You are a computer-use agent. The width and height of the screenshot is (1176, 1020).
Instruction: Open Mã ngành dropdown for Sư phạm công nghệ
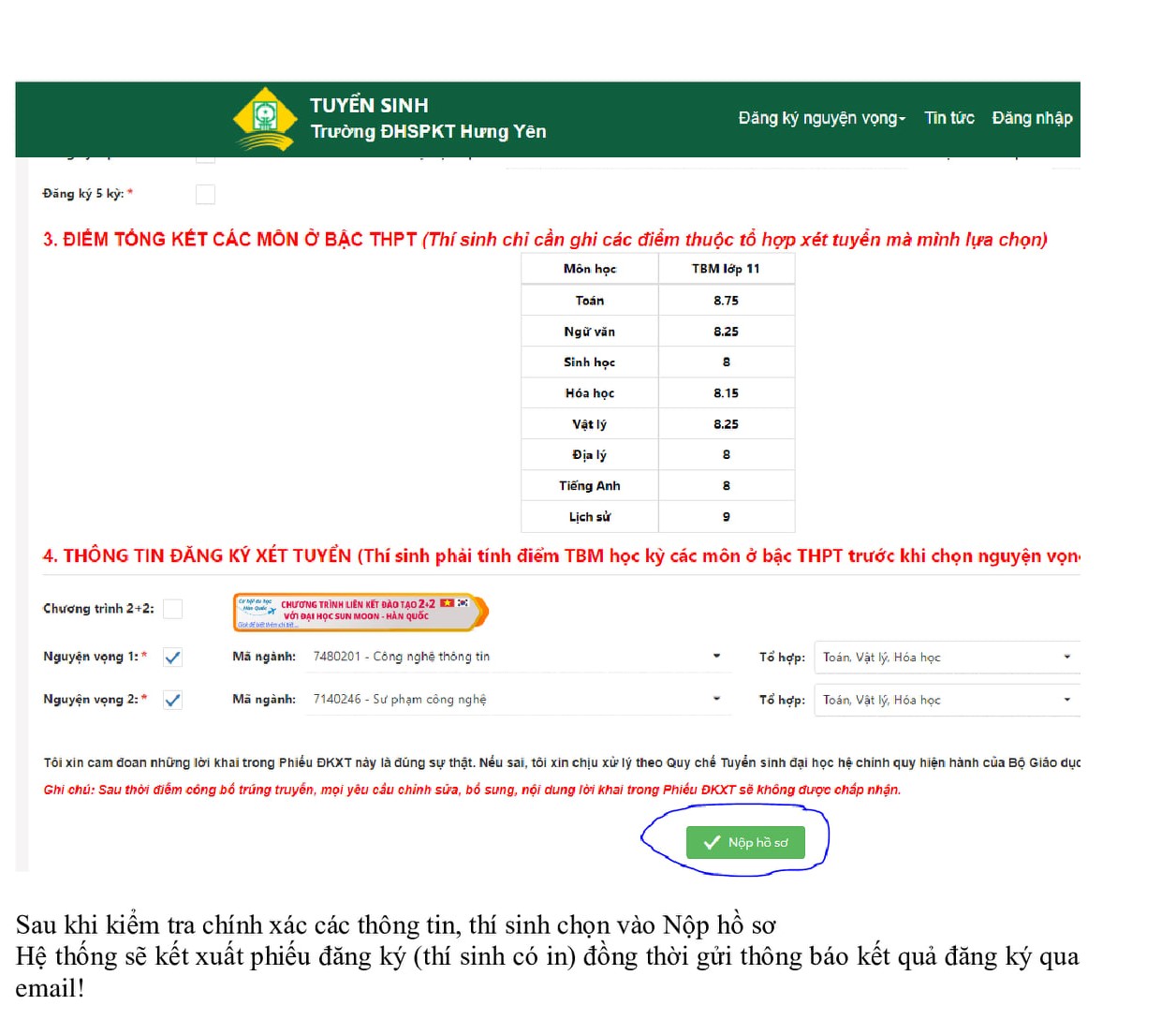(518, 699)
